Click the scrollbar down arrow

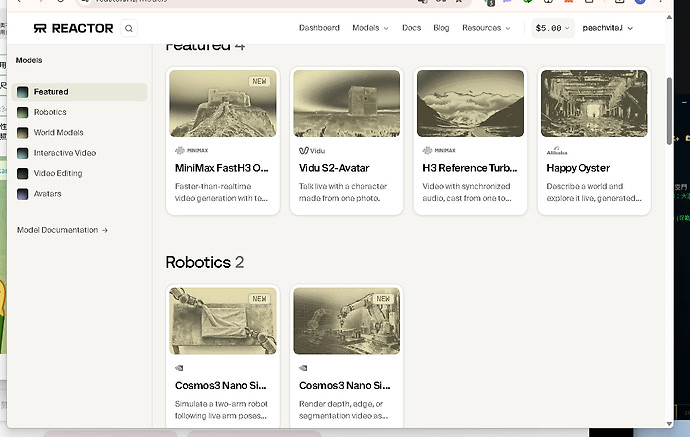(669, 424)
